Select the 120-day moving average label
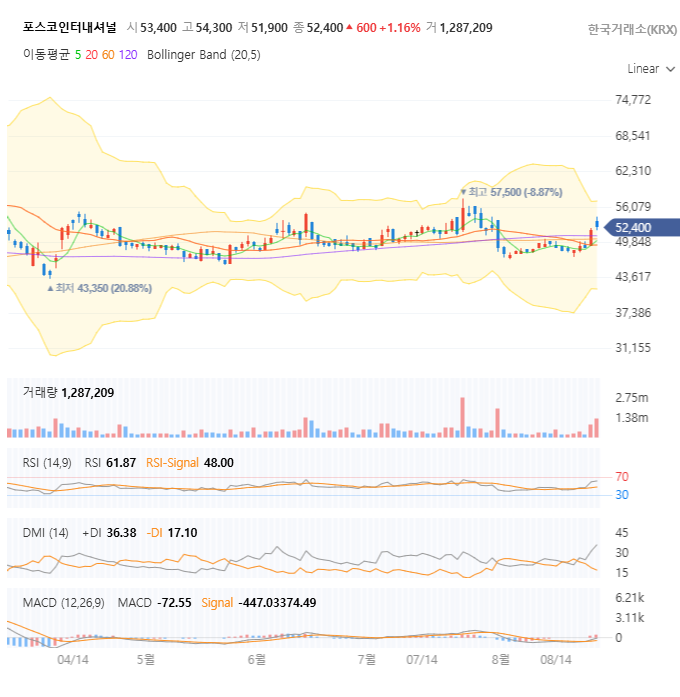This screenshot has height=697, width=680. coord(128,55)
